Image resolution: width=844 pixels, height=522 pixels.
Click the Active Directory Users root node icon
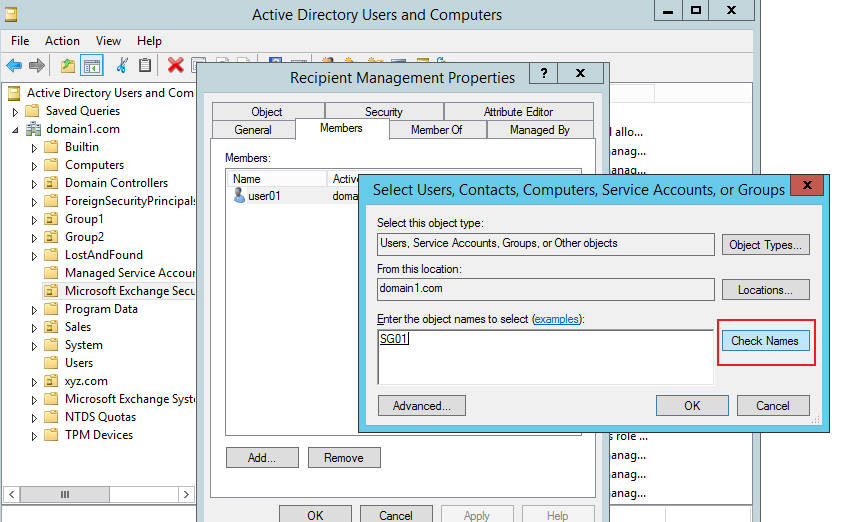point(14,93)
